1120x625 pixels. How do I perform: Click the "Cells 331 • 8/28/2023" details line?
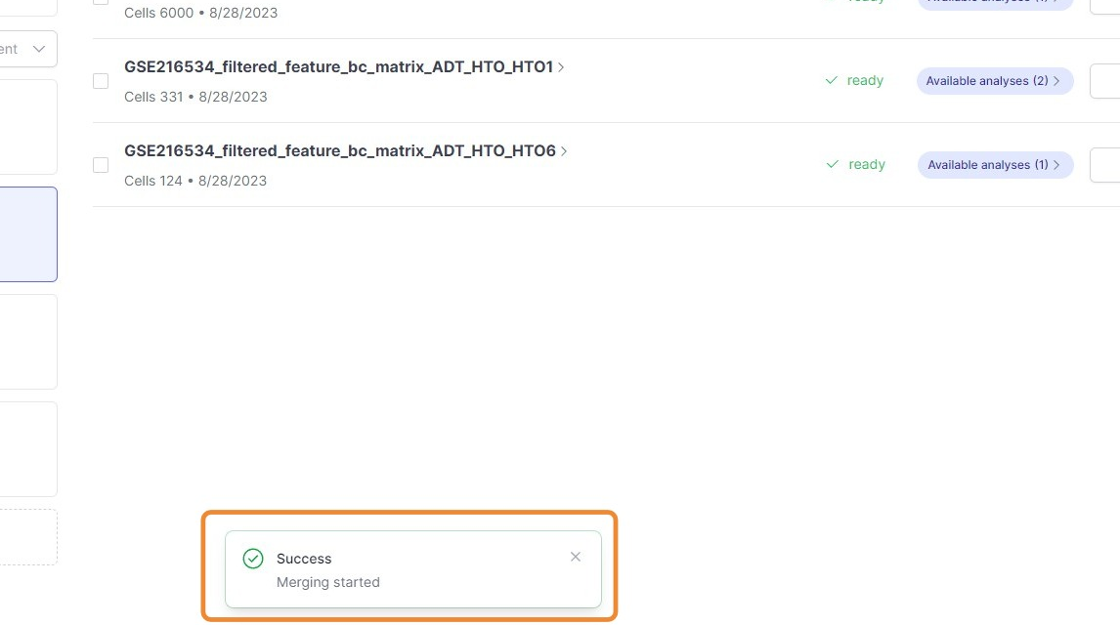195,97
